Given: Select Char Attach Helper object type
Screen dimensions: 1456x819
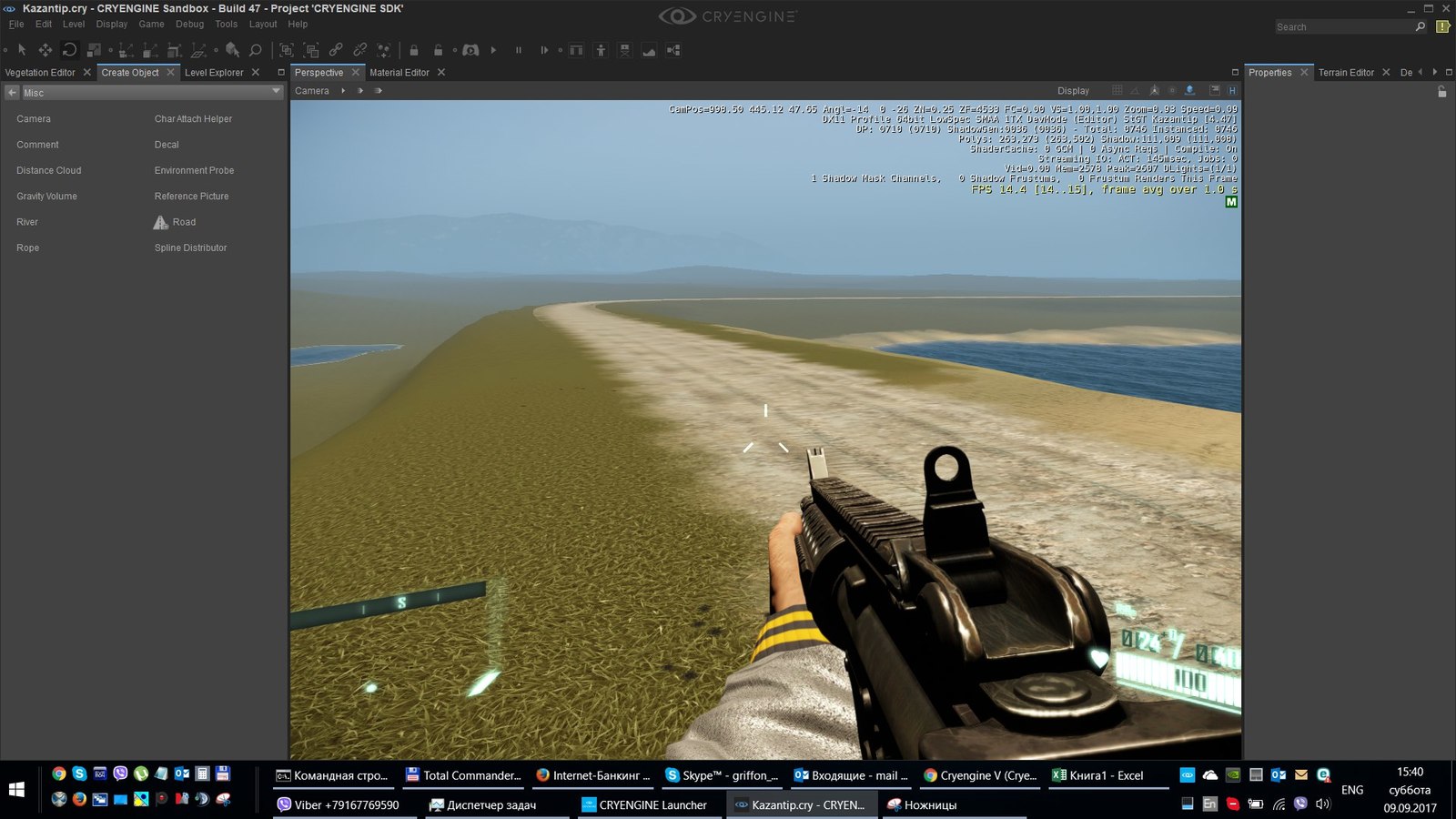Looking at the screenshot, I should click(193, 119).
